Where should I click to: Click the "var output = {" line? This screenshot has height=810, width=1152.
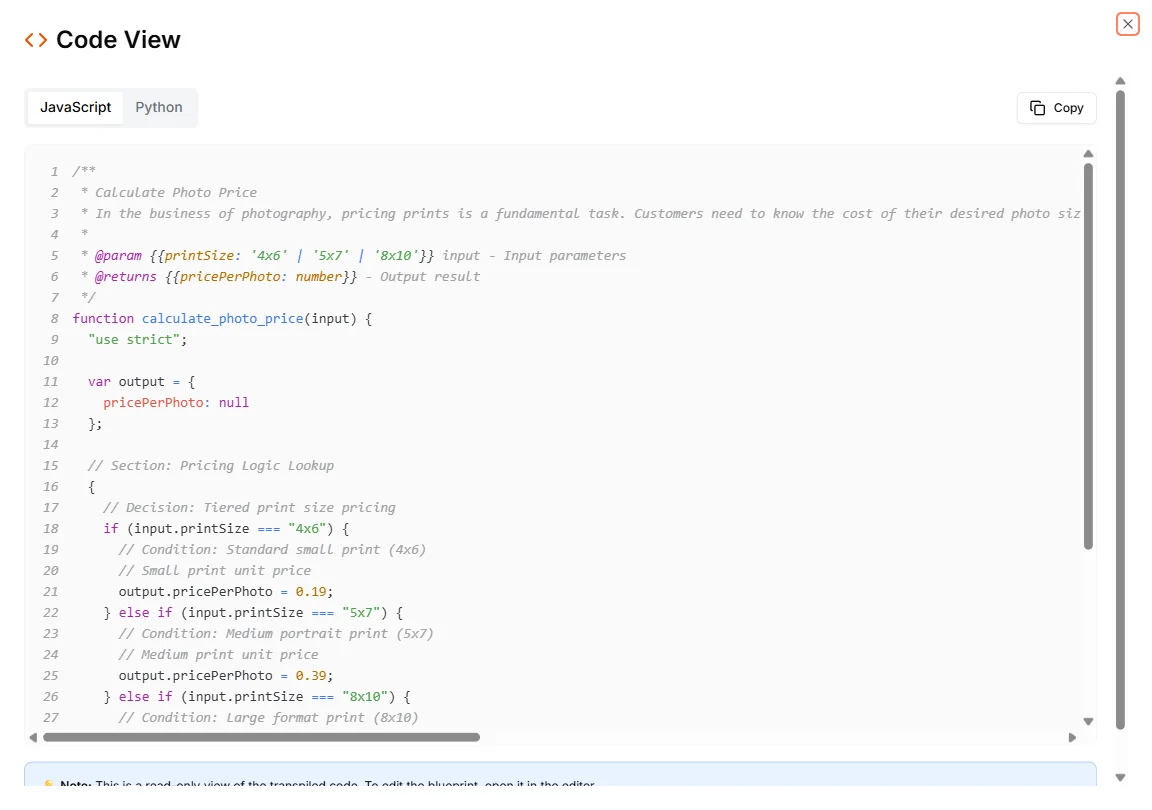click(x=141, y=381)
